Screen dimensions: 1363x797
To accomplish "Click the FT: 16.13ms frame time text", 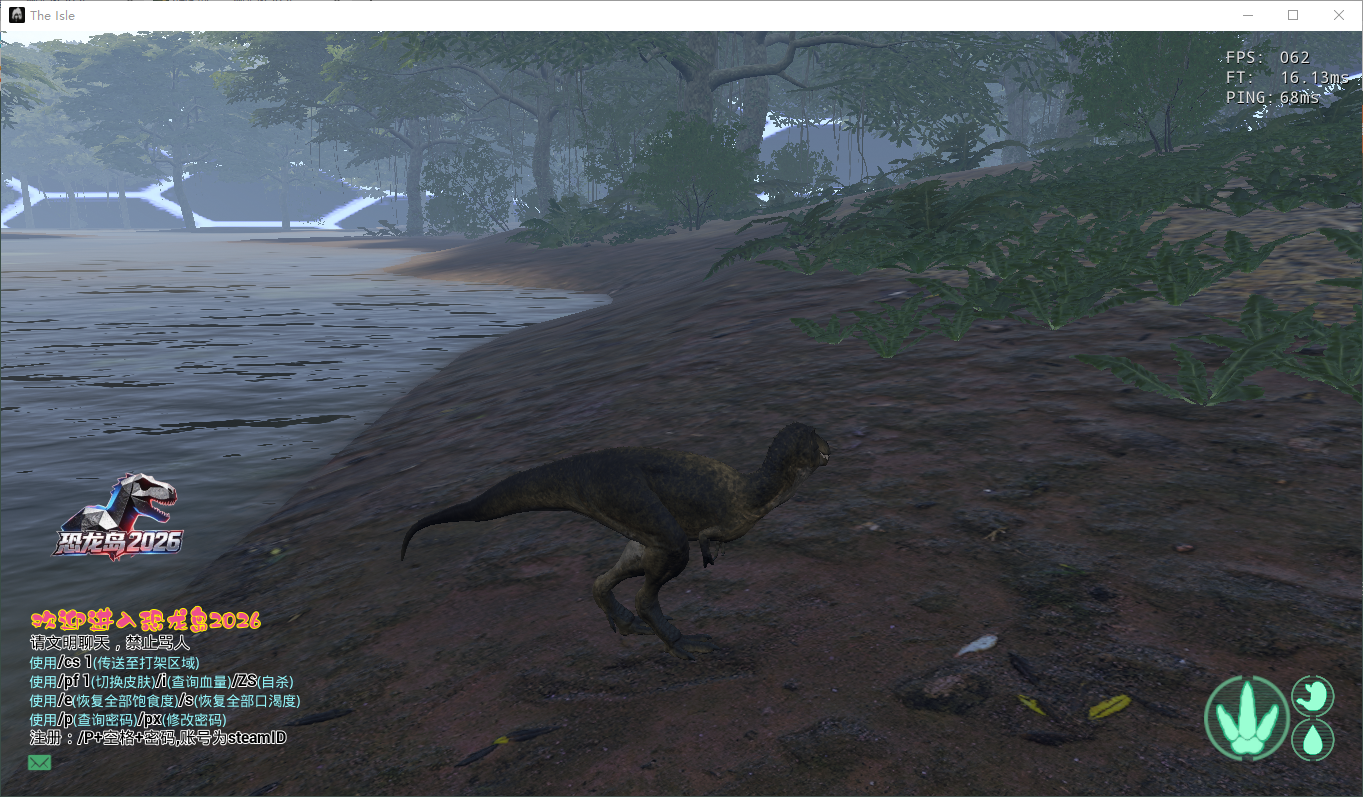I will (1285, 78).
